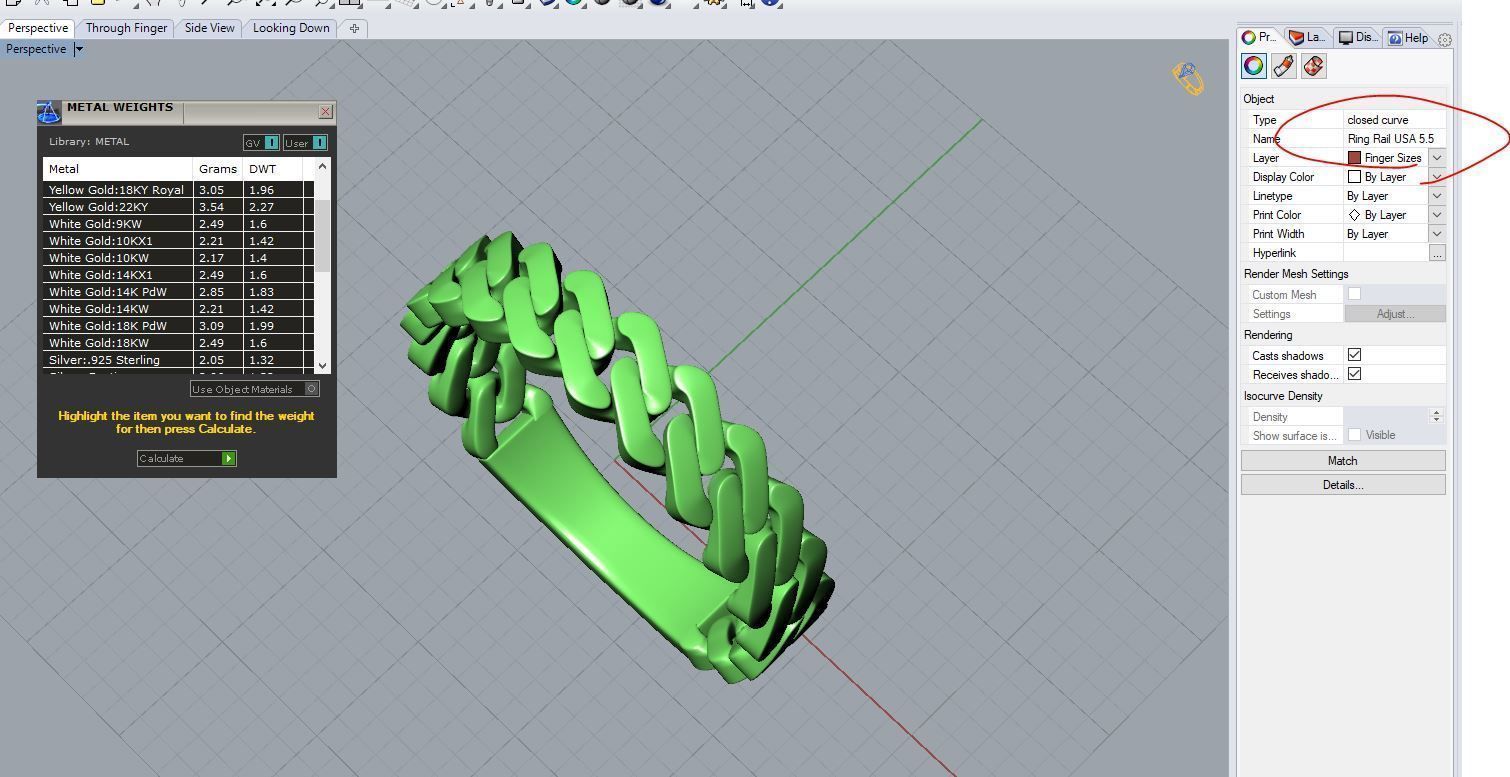Screen dimensions: 1510x777
Task: Click the Grams column header
Action: coord(218,168)
